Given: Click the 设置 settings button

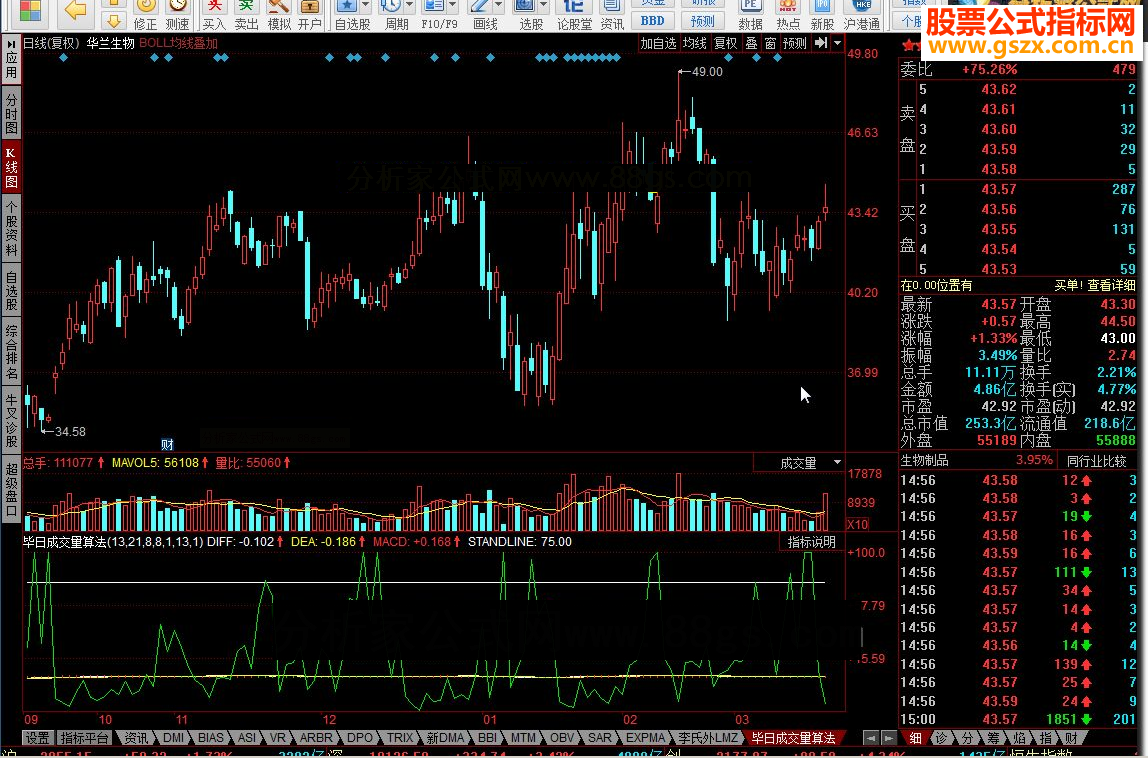Looking at the screenshot, I should point(37,737).
